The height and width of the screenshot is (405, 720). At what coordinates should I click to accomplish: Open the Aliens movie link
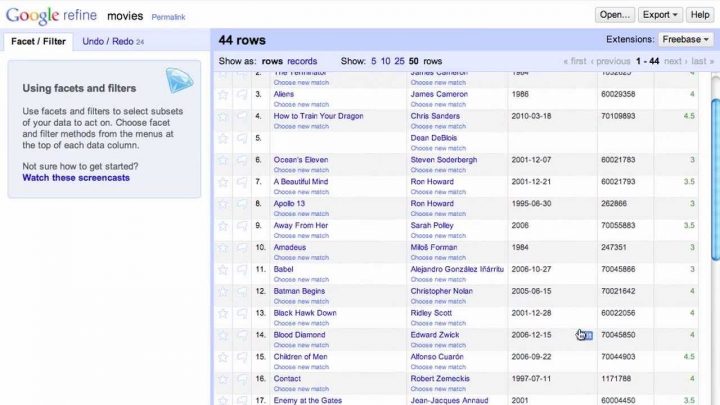click(283, 94)
